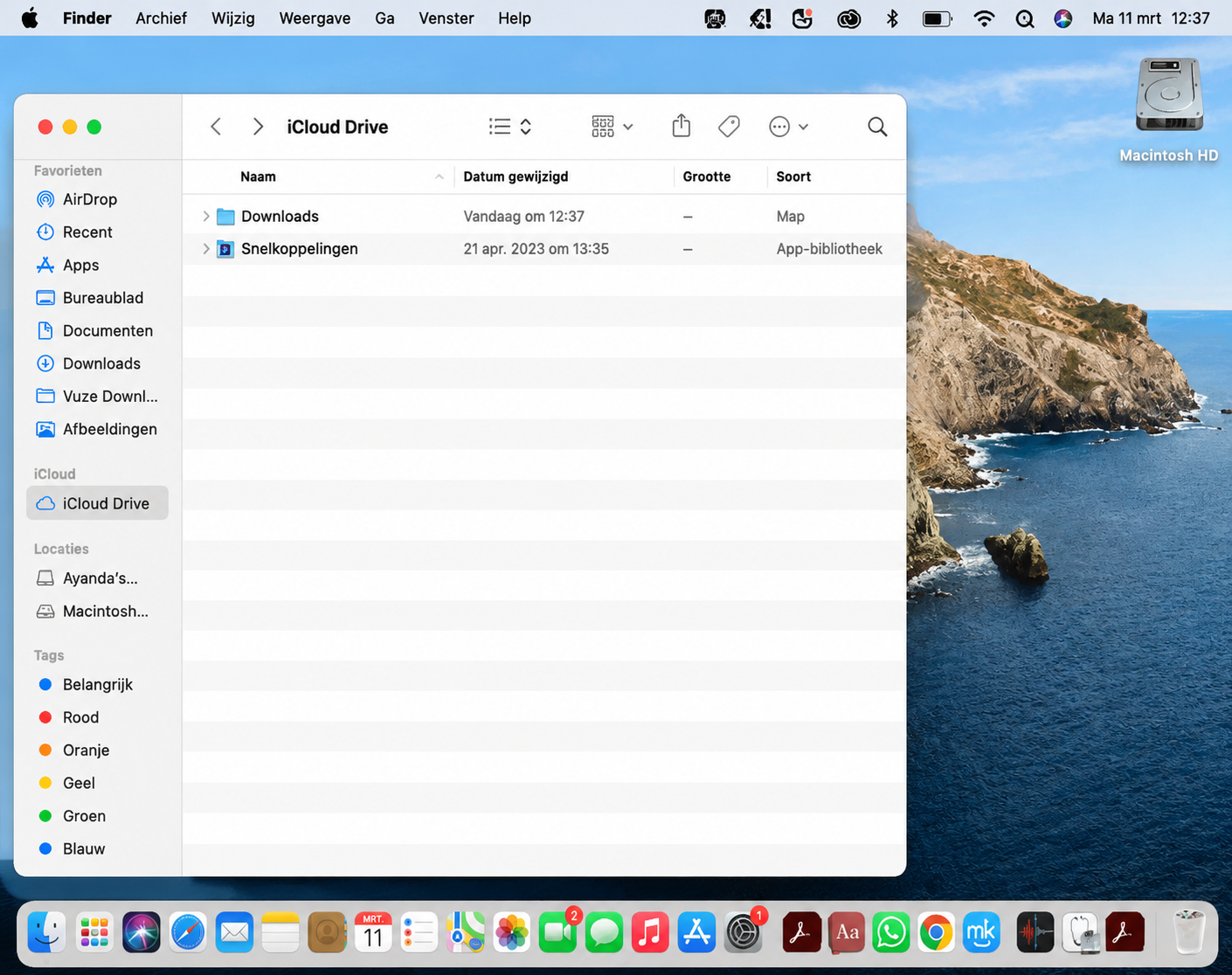Open Mail in the Dock

click(234, 933)
